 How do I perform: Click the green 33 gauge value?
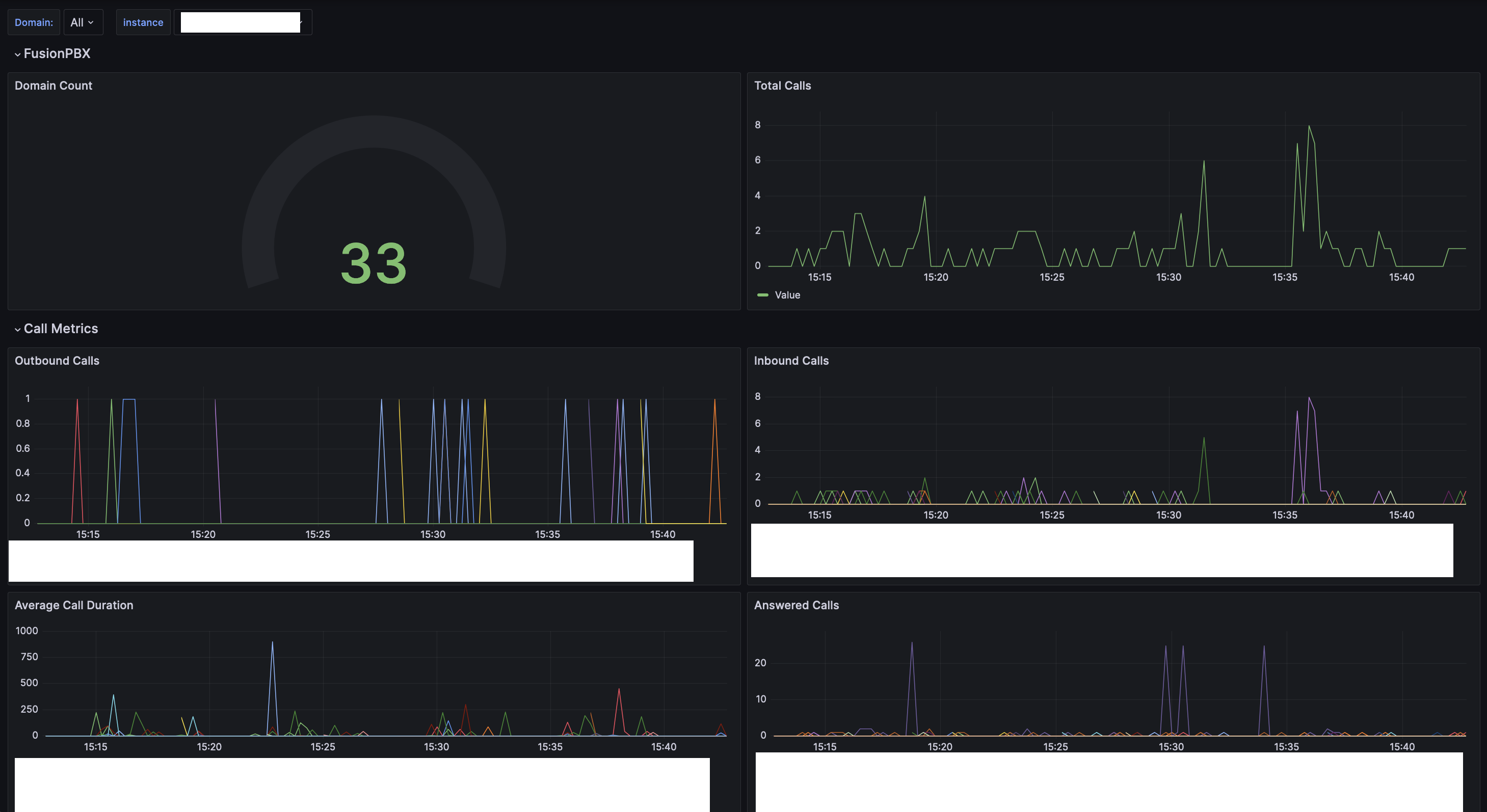pos(374,264)
